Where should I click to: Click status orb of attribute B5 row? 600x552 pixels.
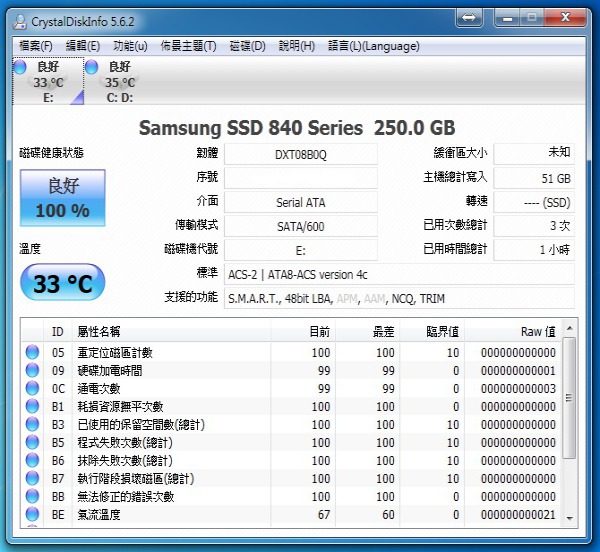pos(32,442)
